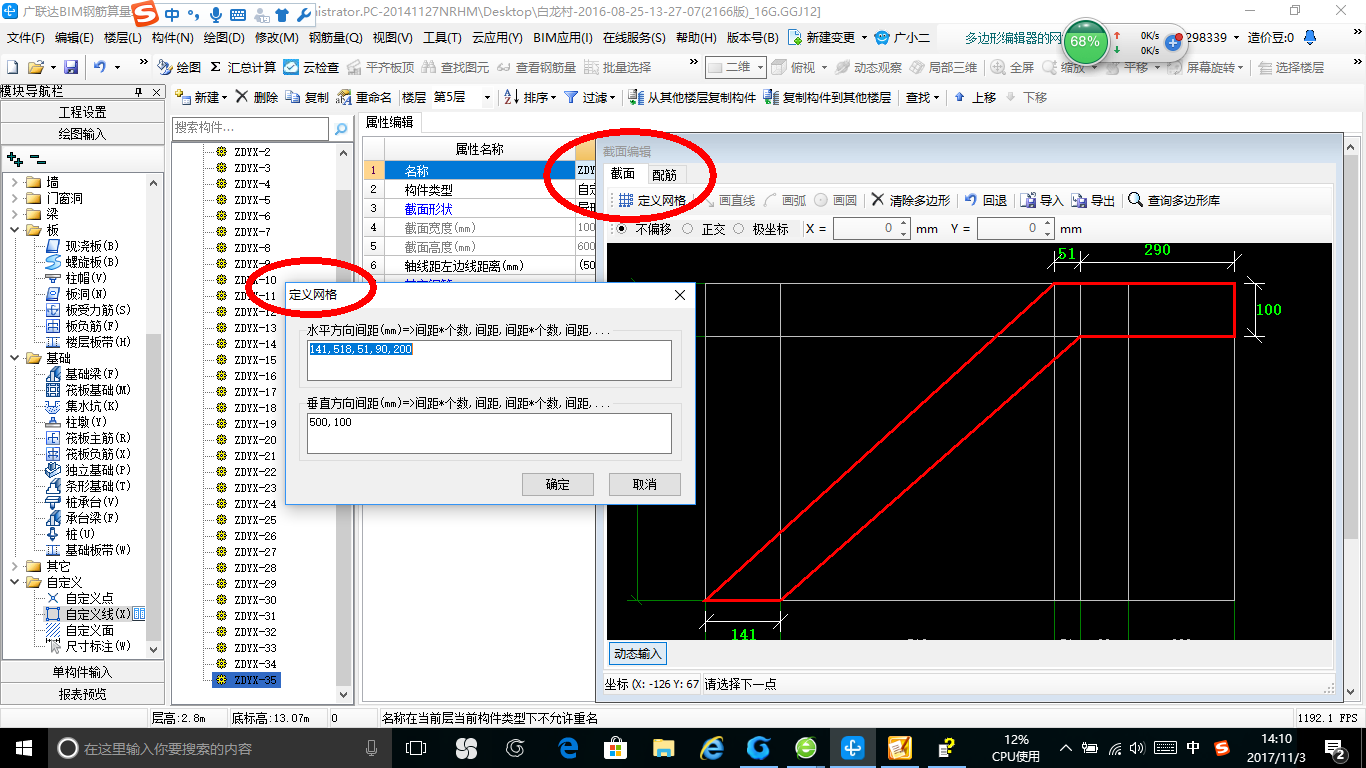Open 钢筋量(Q) menu
The height and width of the screenshot is (768, 1366).
[x=335, y=38]
